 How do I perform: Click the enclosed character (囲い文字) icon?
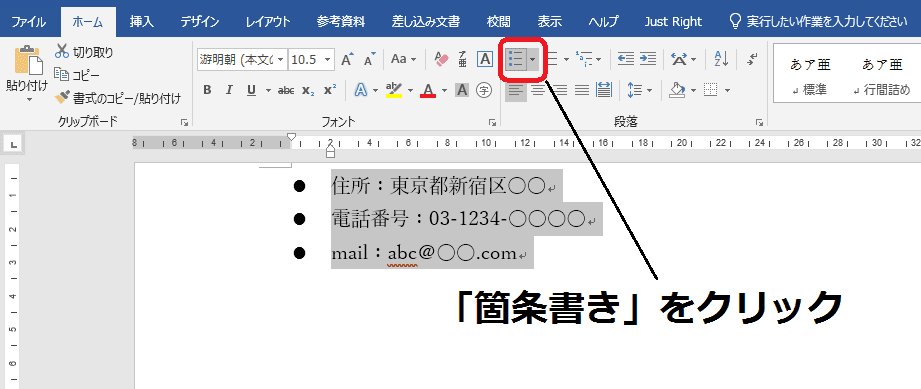483,90
